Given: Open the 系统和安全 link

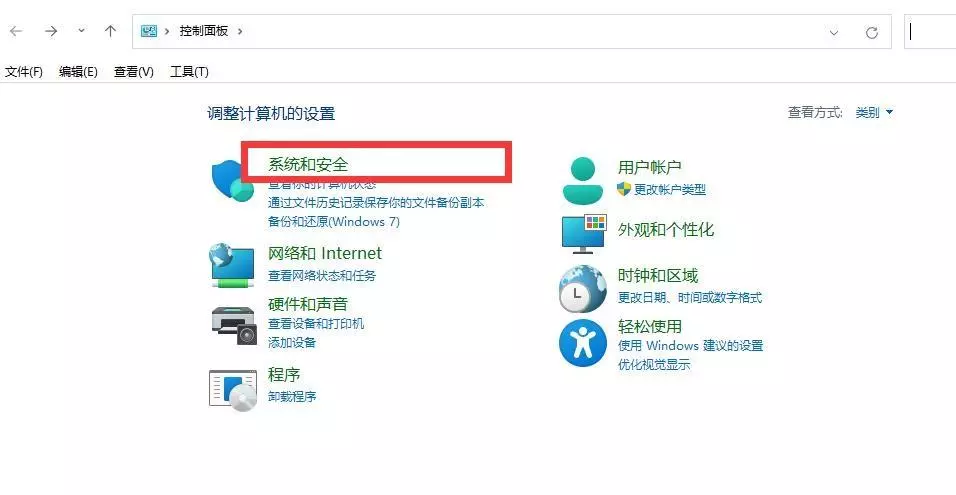Looking at the screenshot, I should [x=308, y=164].
